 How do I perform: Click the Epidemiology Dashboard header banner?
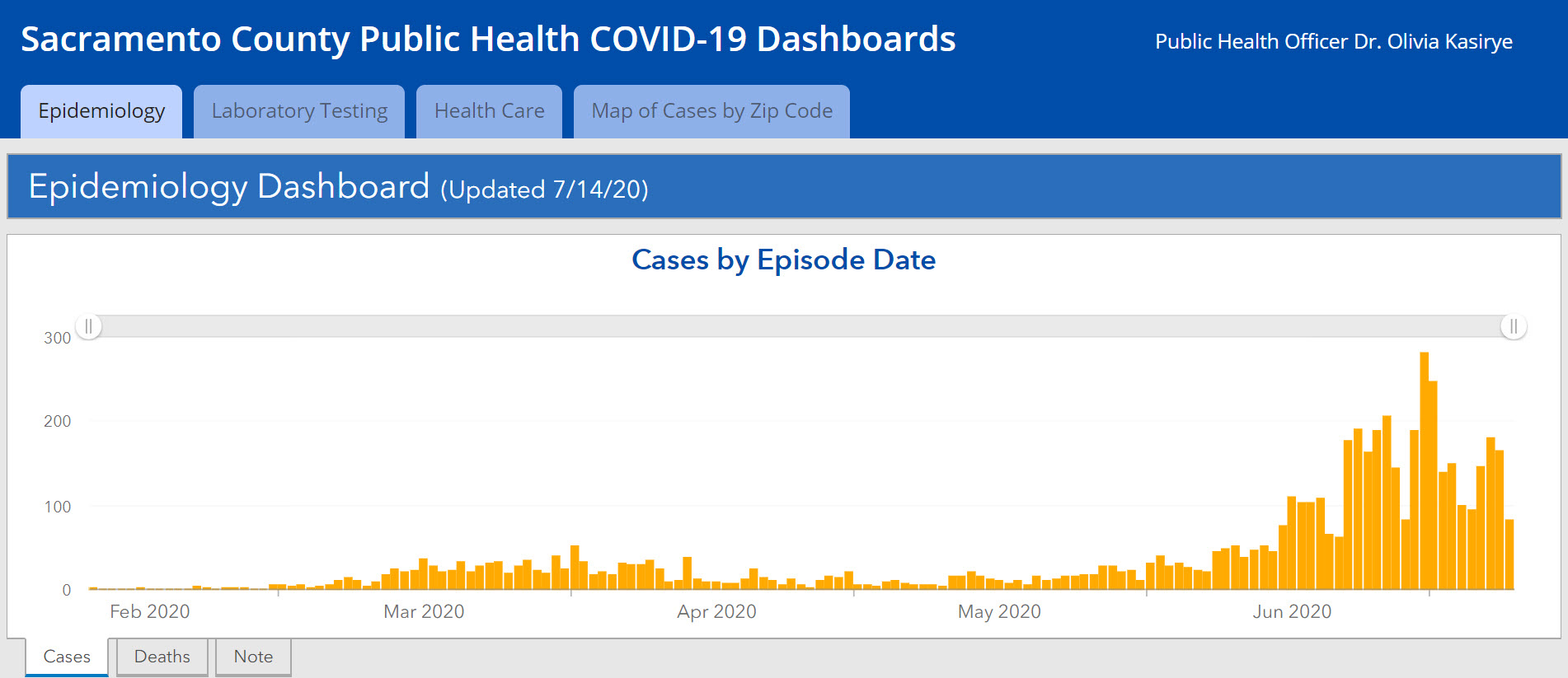(783, 187)
